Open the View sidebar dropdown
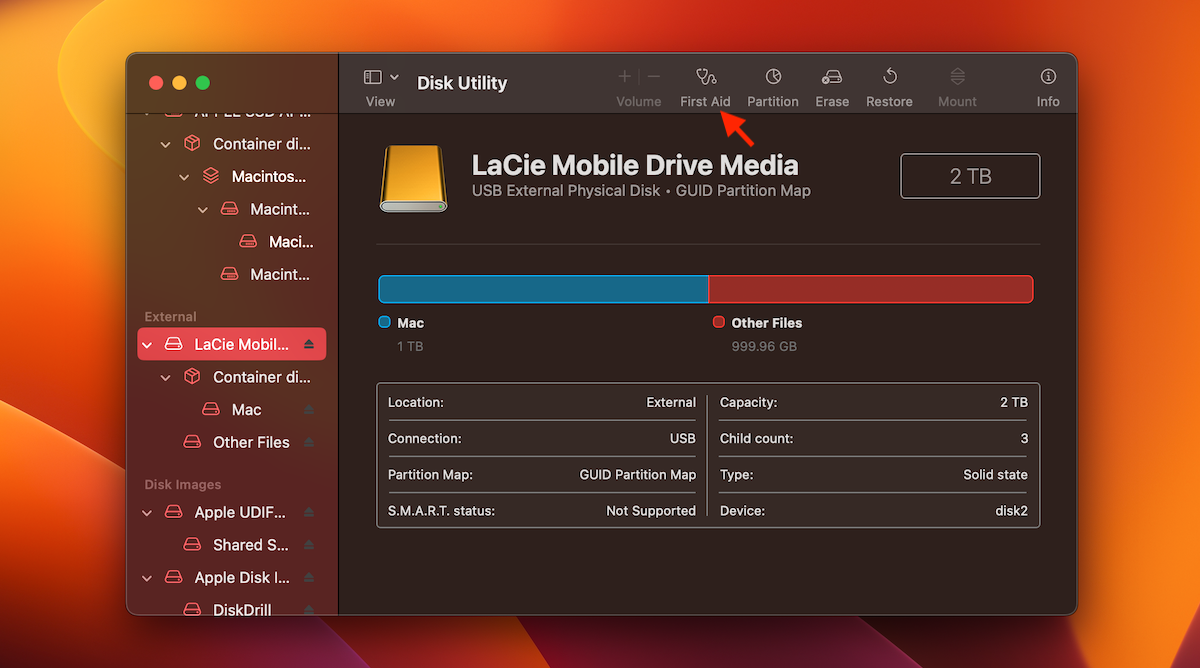Screen dimensions: 1200x668 coord(381,77)
